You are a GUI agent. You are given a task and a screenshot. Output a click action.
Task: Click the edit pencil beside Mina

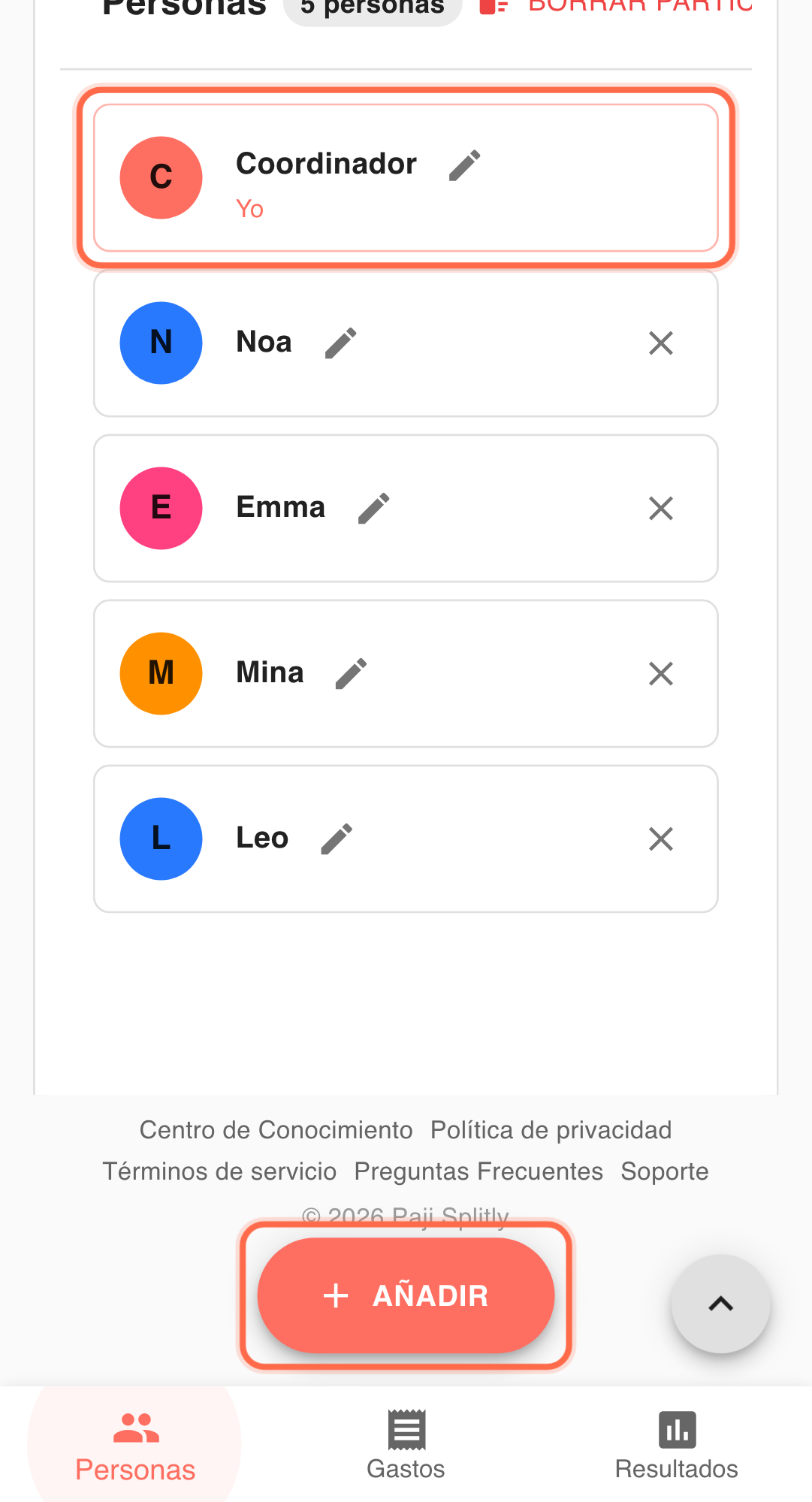[x=351, y=674]
